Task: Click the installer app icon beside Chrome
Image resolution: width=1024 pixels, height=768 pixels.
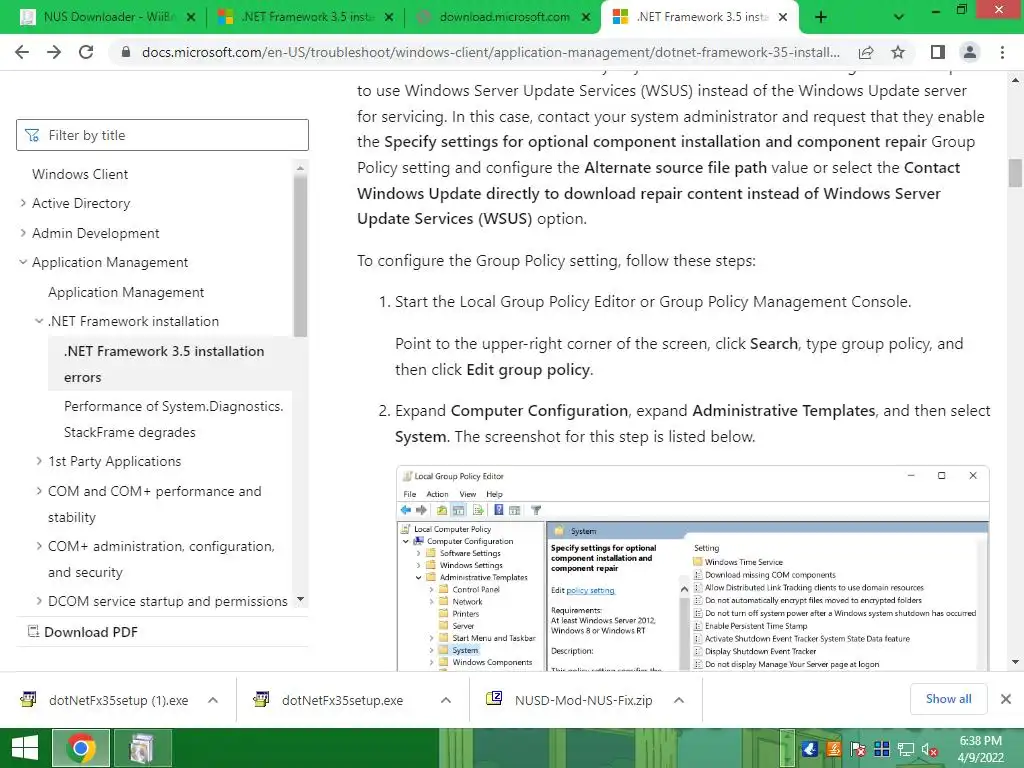Action: [x=142, y=748]
